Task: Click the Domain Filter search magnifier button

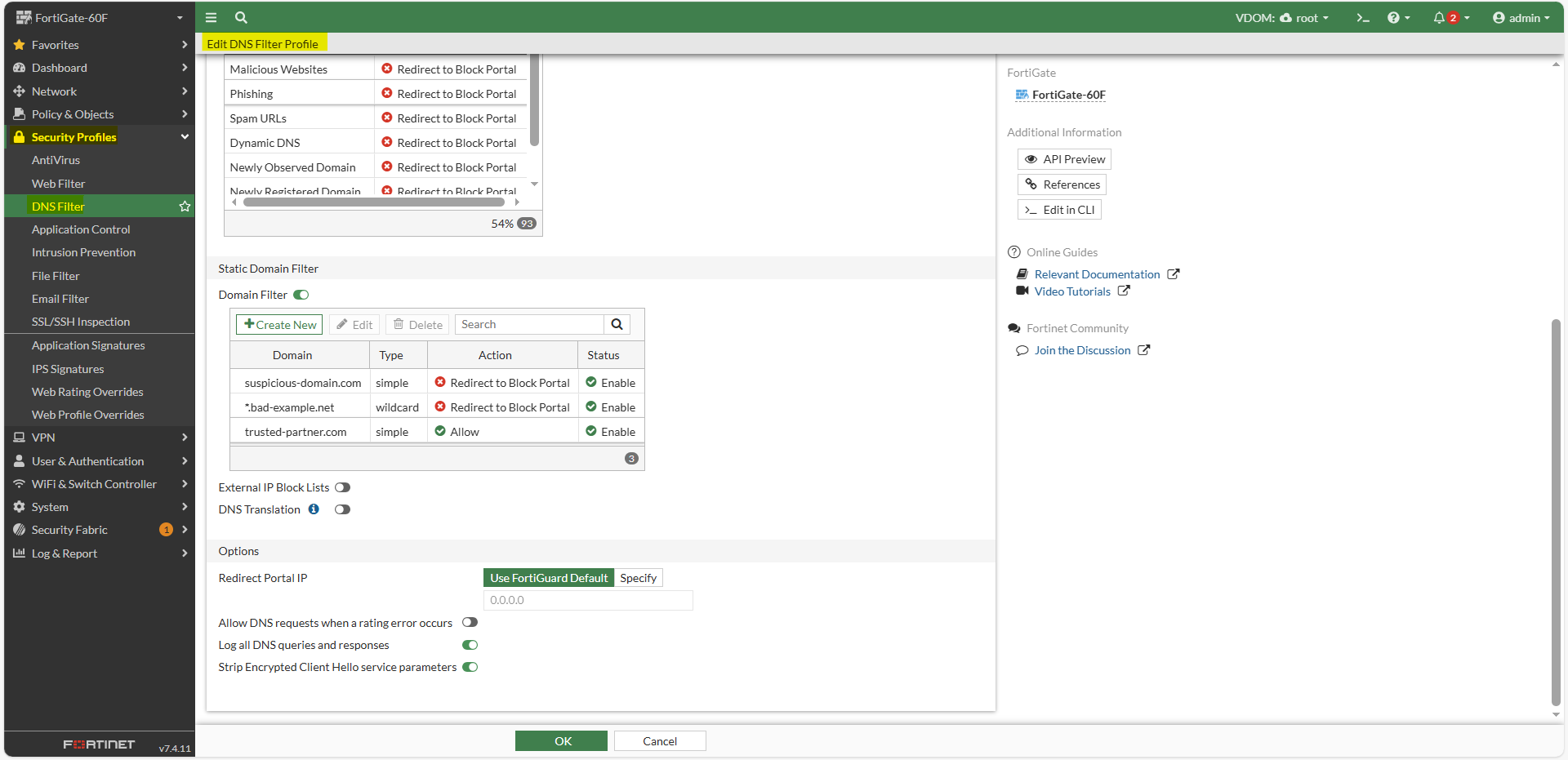Action: pos(617,324)
